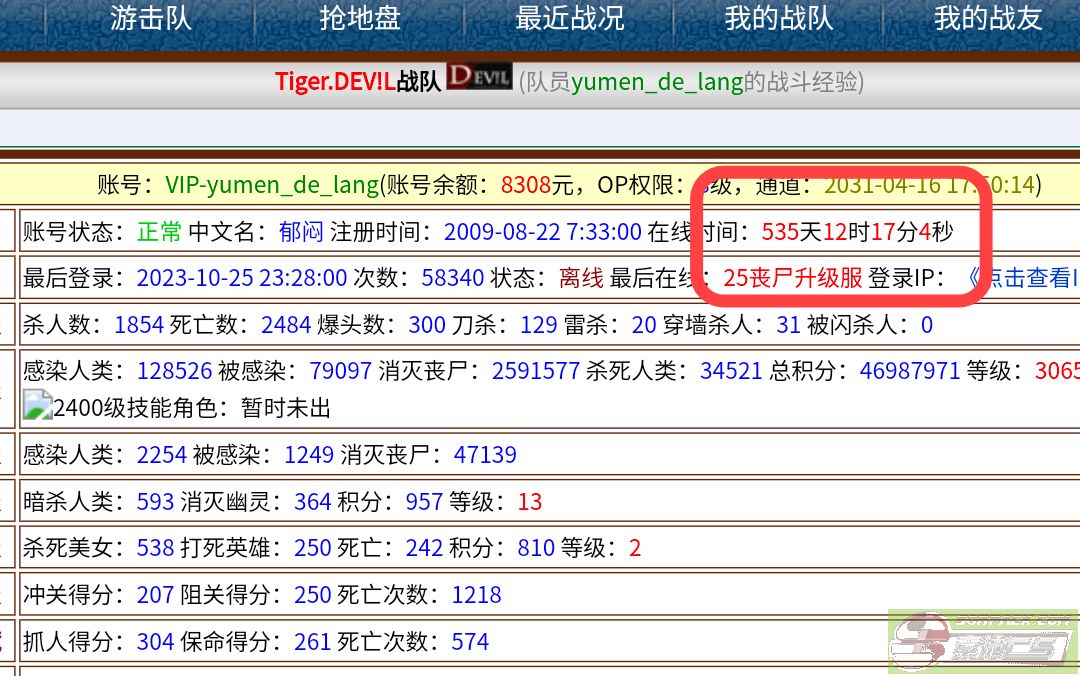Open the 25丧尸升级服 server link
The height and width of the screenshot is (676, 1080).
click(792, 278)
